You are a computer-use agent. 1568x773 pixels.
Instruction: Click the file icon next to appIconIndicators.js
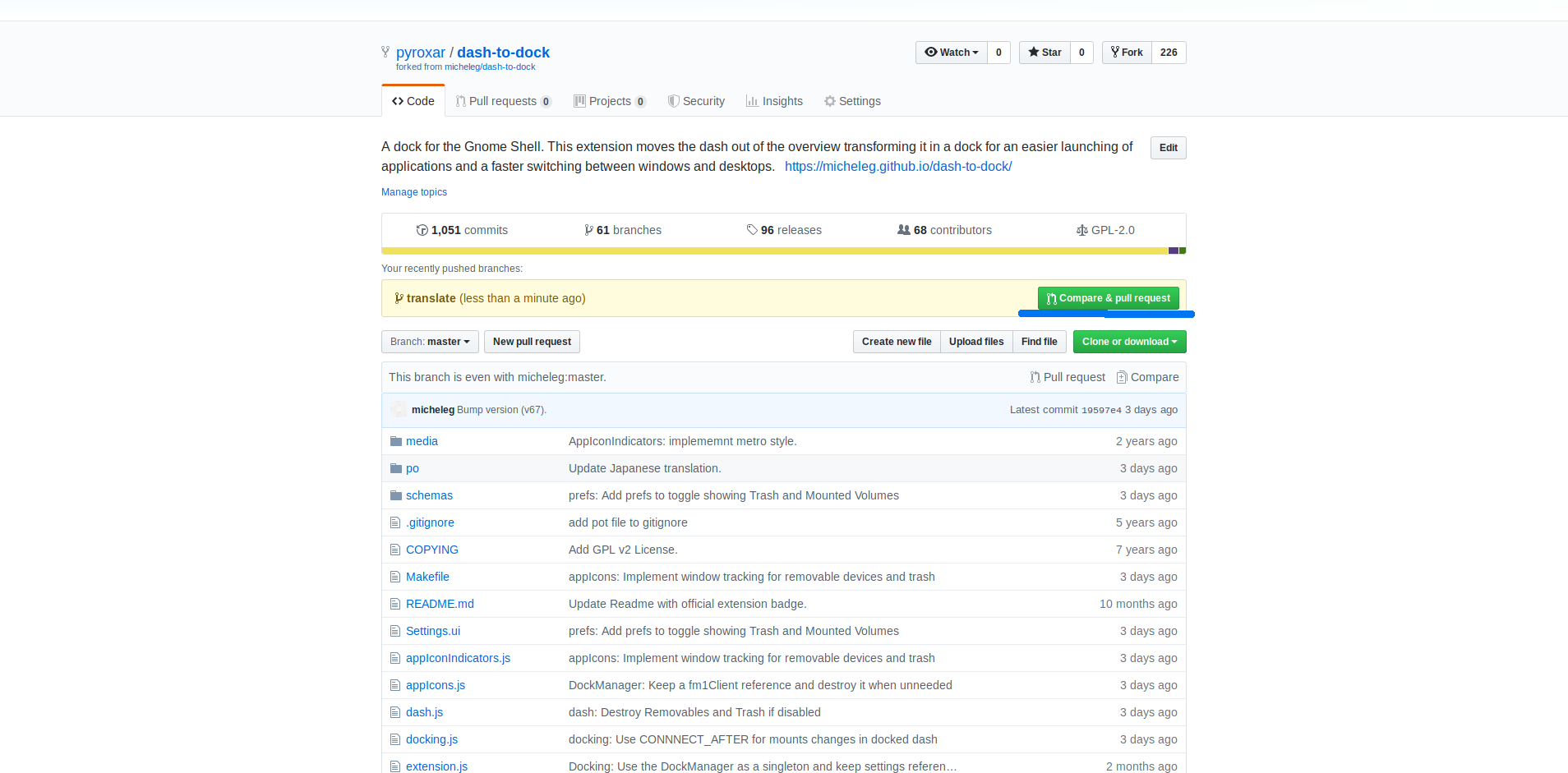[x=395, y=658]
